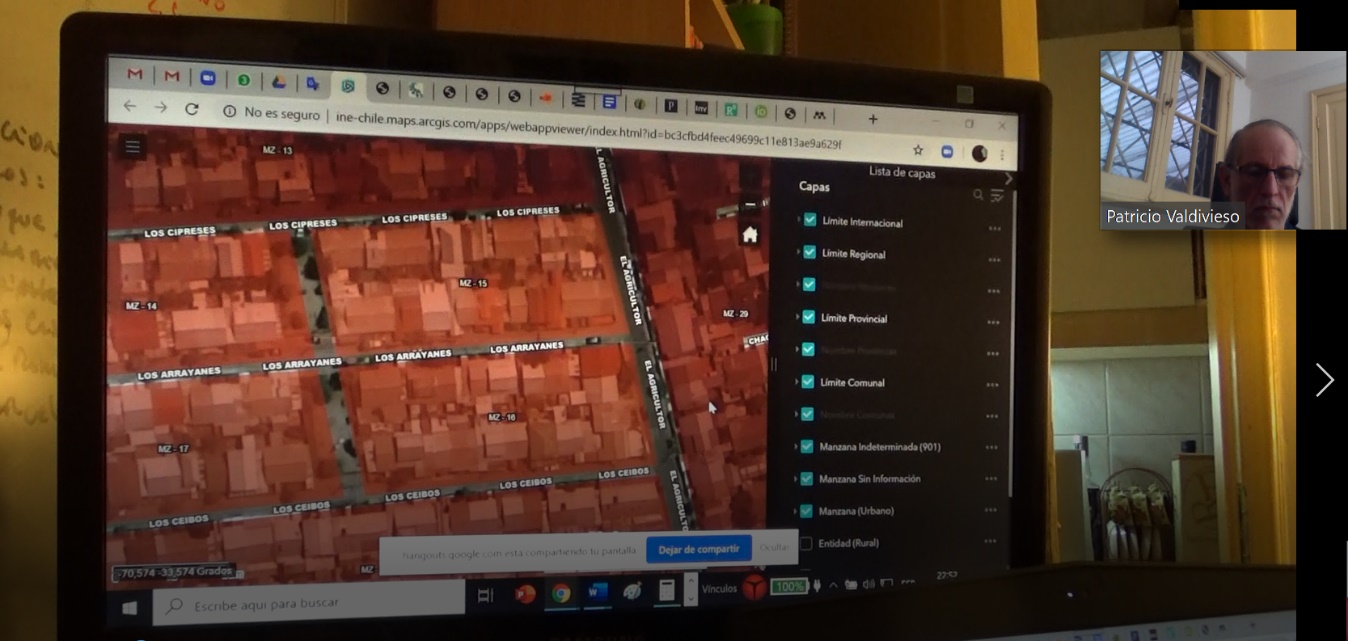Expand Límite Internacional layer
The width and height of the screenshot is (1348, 641).
[x=798, y=219]
